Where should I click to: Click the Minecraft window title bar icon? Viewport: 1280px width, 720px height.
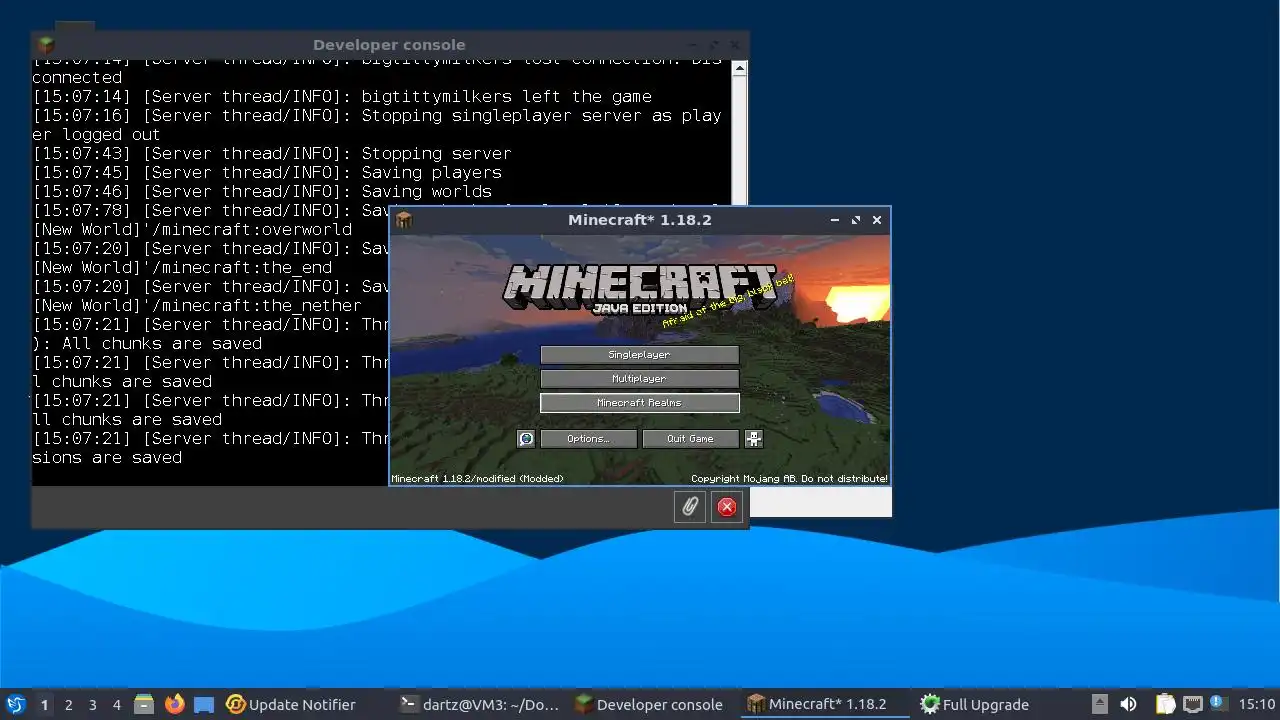coord(404,220)
